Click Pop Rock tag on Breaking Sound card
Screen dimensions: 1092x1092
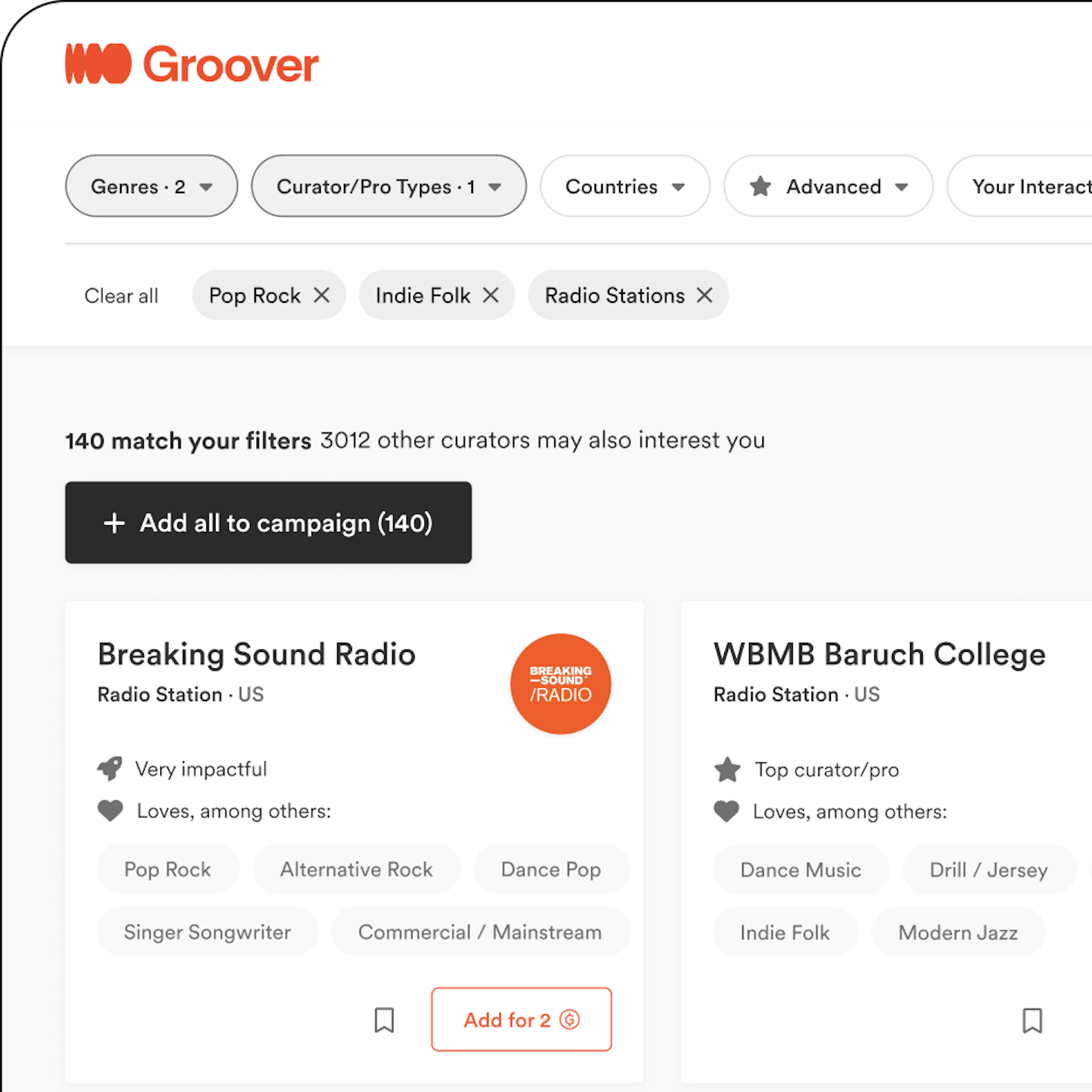pyautogui.click(x=168, y=869)
